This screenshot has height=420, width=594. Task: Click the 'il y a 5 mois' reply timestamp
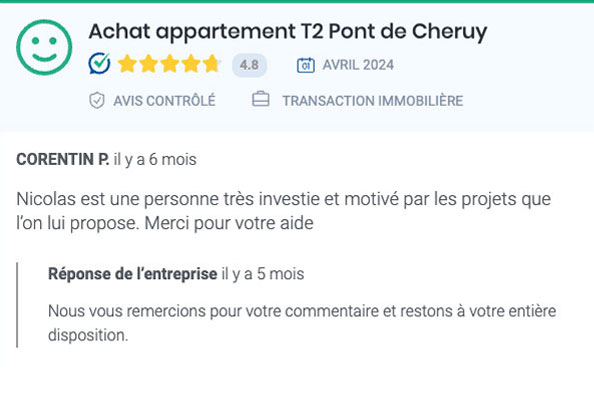263,274
